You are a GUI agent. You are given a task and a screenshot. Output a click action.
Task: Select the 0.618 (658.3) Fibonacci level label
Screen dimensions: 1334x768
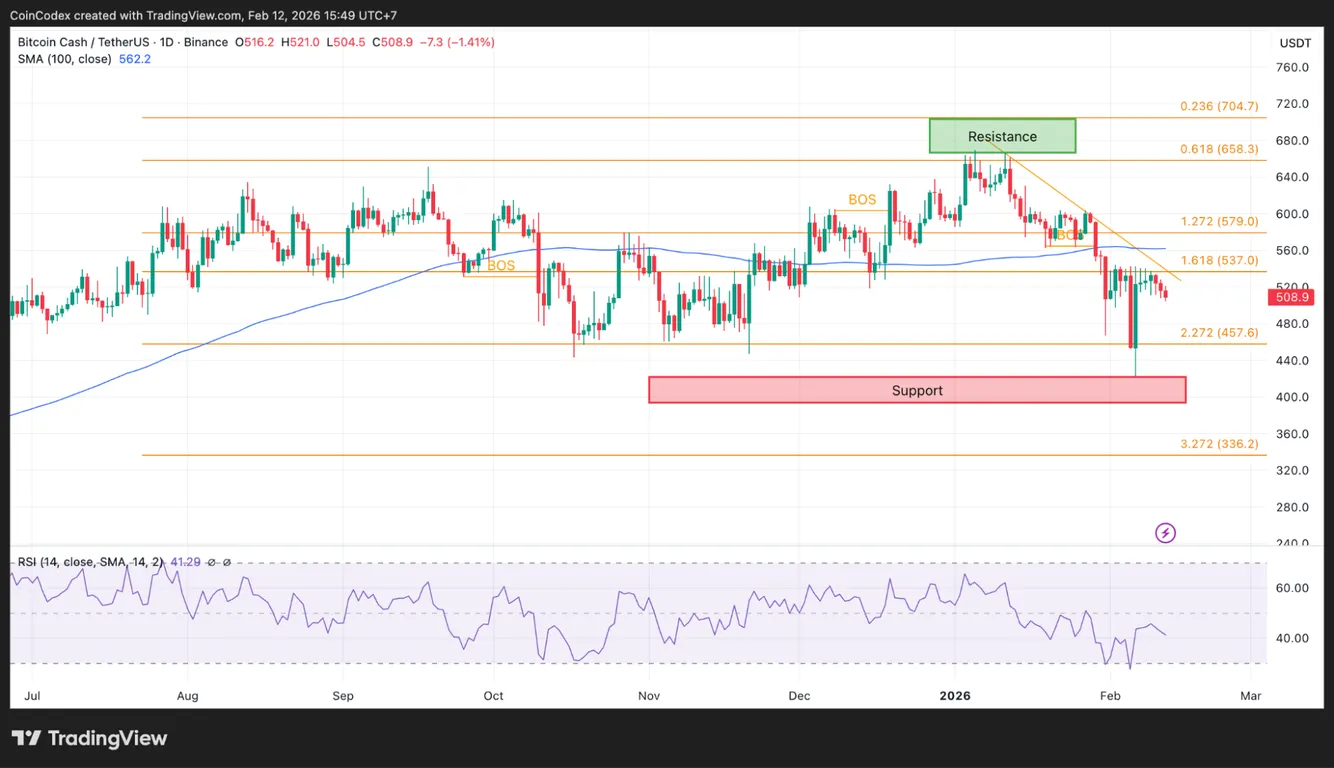click(x=1219, y=149)
